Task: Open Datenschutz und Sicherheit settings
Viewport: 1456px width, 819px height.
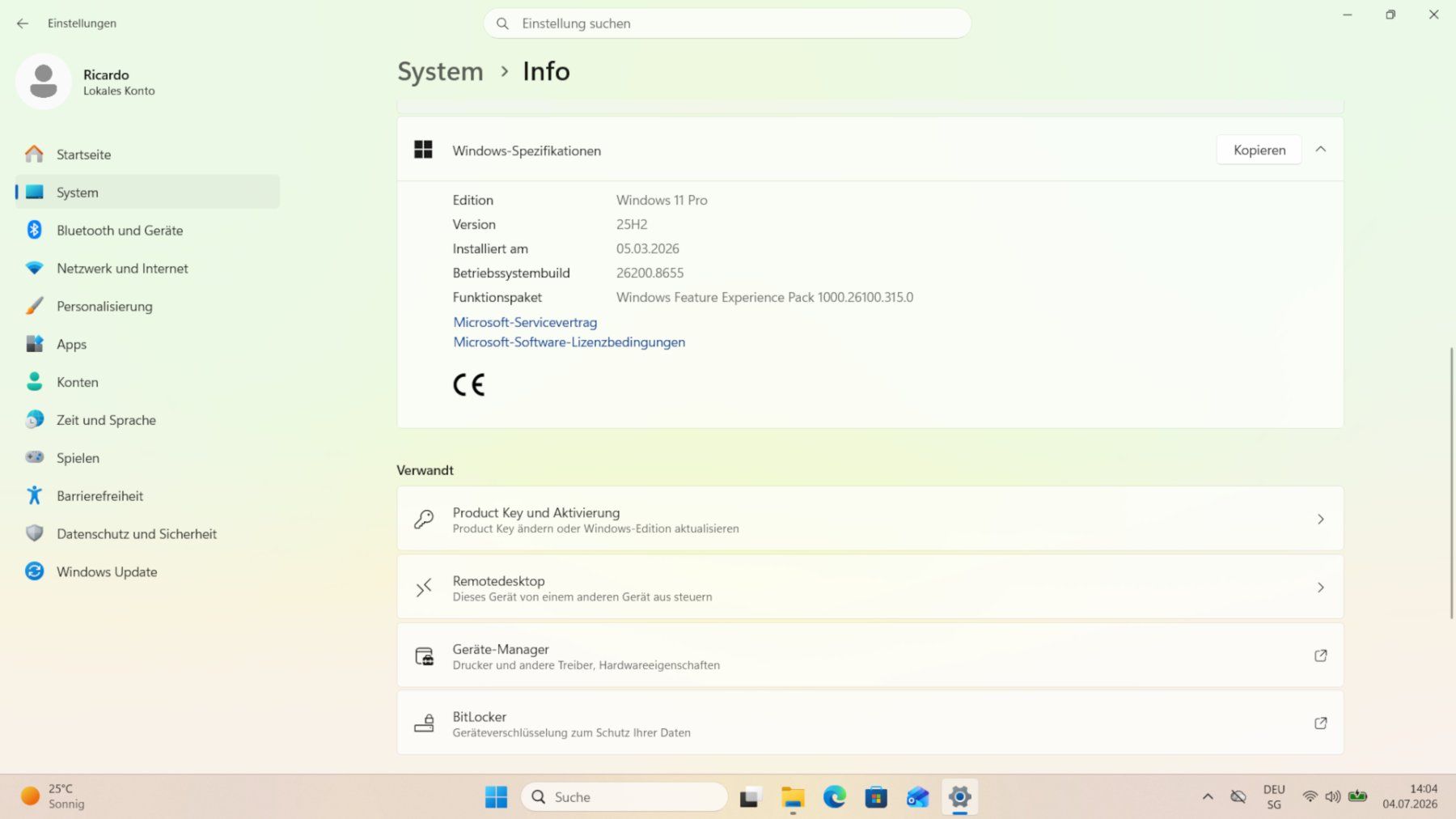Action: [147, 534]
